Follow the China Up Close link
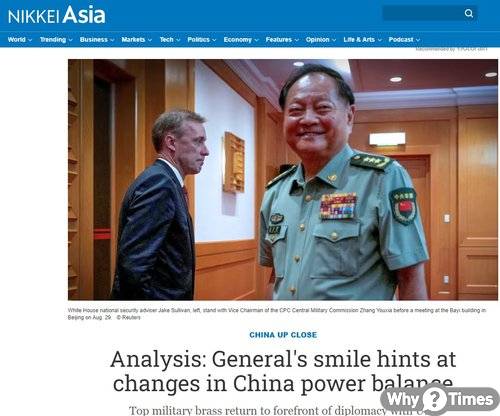 tap(283, 335)
